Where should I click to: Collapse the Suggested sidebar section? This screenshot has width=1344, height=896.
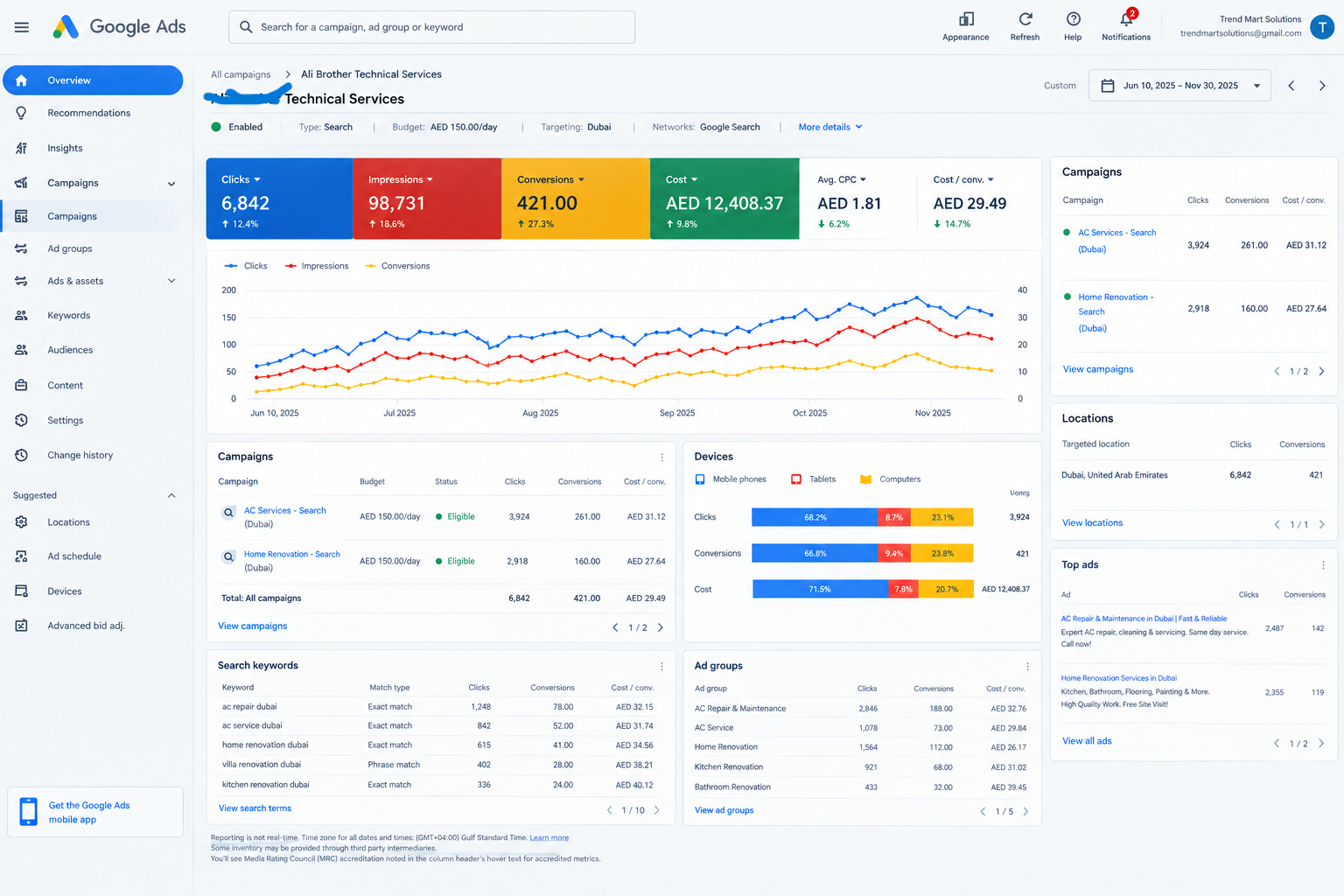(171, 495)
